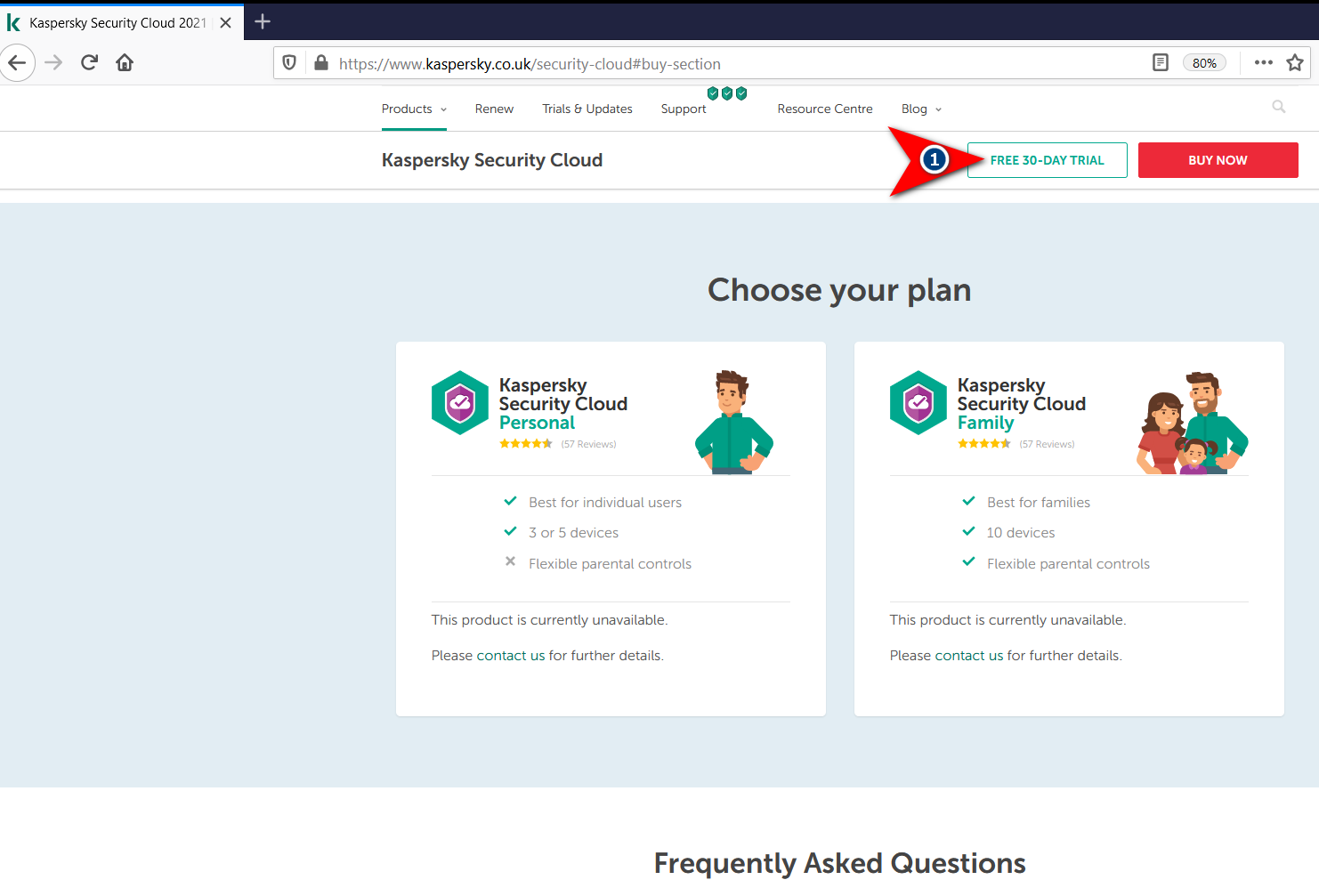Click the 'Kaspersky Security Cloud' page heading
Screen dimensions: 1319x896
pos(492,160)
